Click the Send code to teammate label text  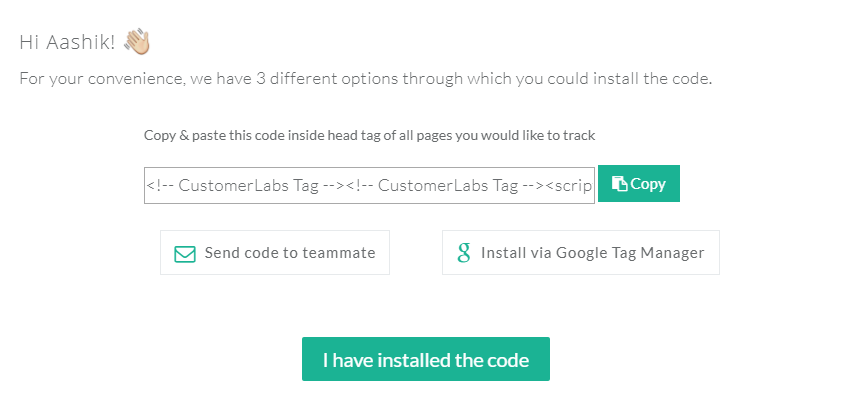pos(290,253)
